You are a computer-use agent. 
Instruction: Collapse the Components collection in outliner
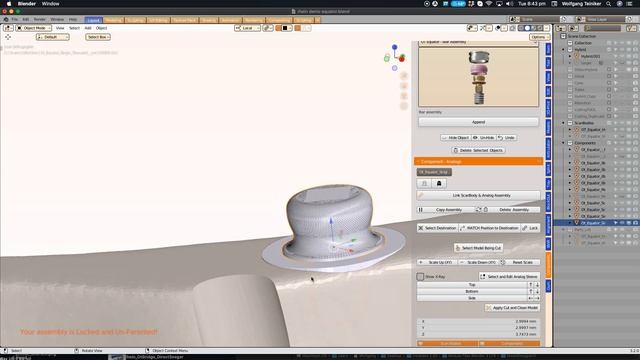tap(564, 143)
